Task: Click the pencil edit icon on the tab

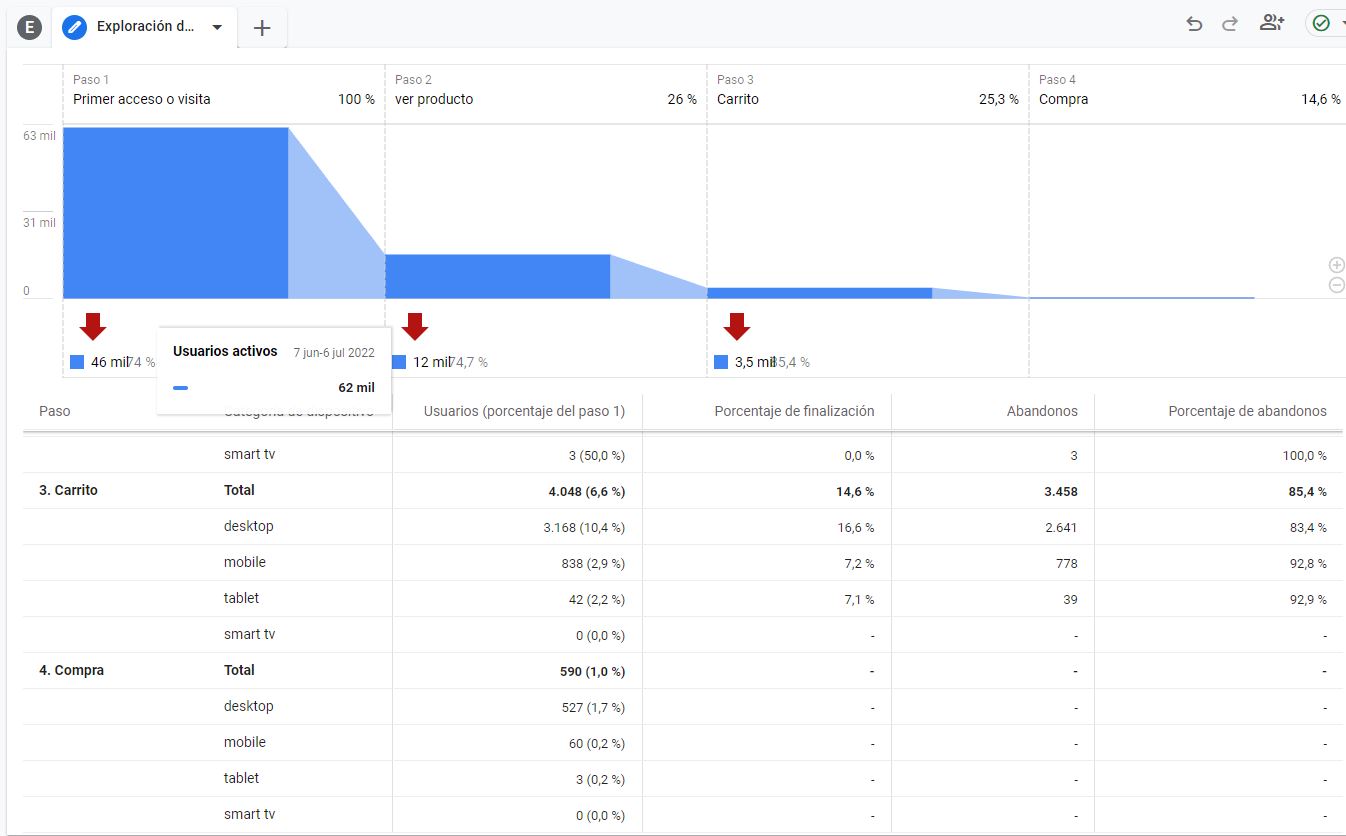Action: click(x=75, y=27)
